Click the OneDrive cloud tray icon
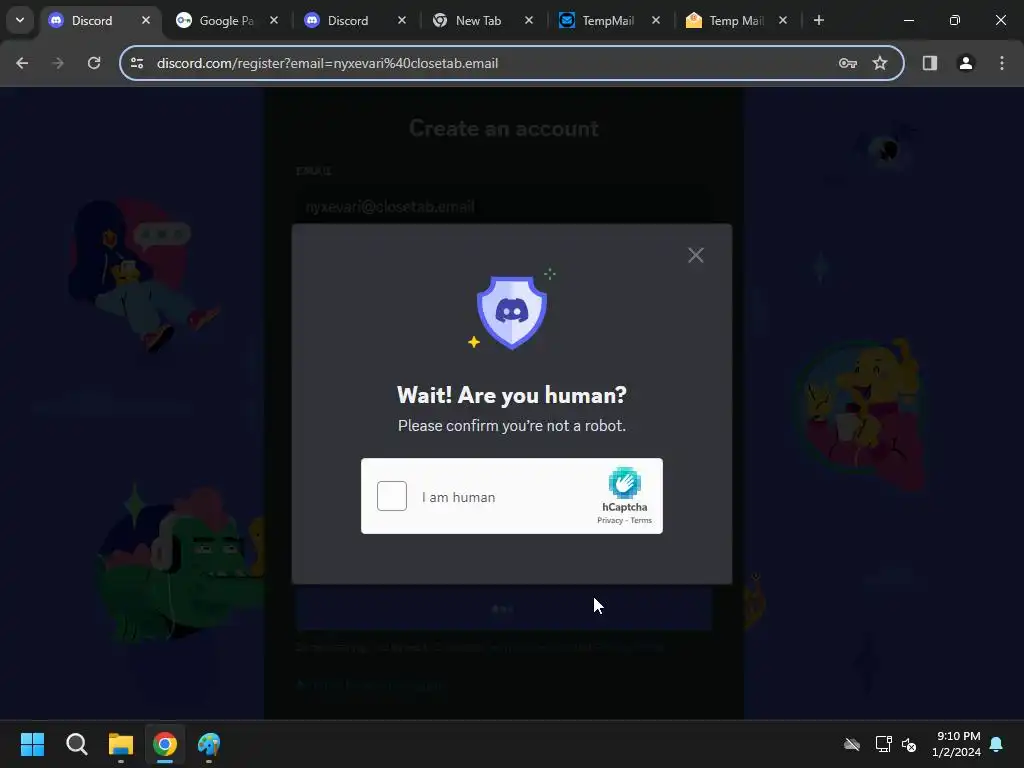 coord(852,744)
